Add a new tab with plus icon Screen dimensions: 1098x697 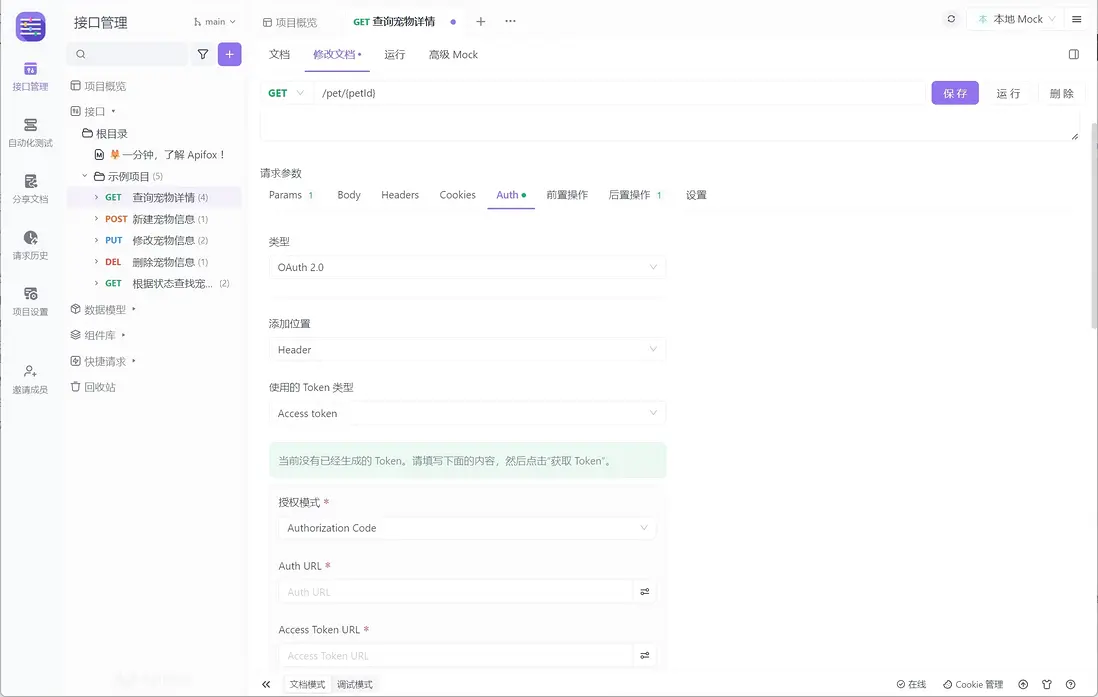pos(480,22)
